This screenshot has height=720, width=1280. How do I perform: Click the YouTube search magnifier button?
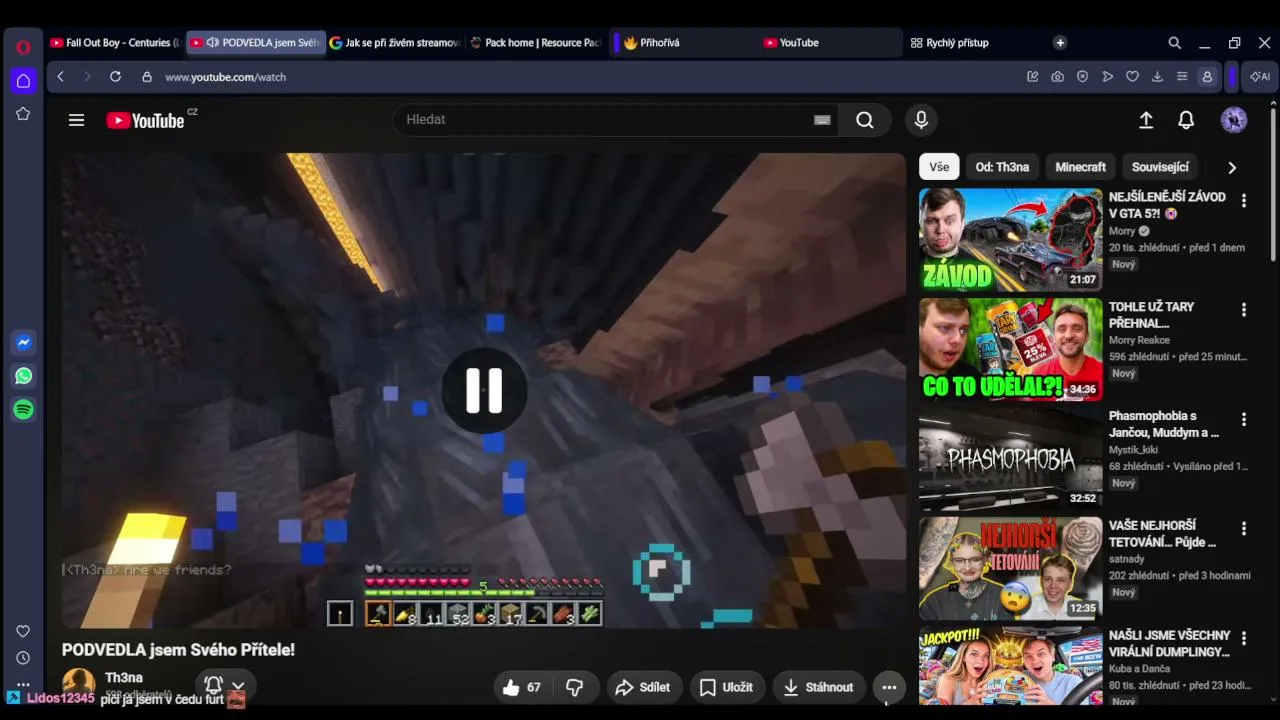tap(865, 120)
